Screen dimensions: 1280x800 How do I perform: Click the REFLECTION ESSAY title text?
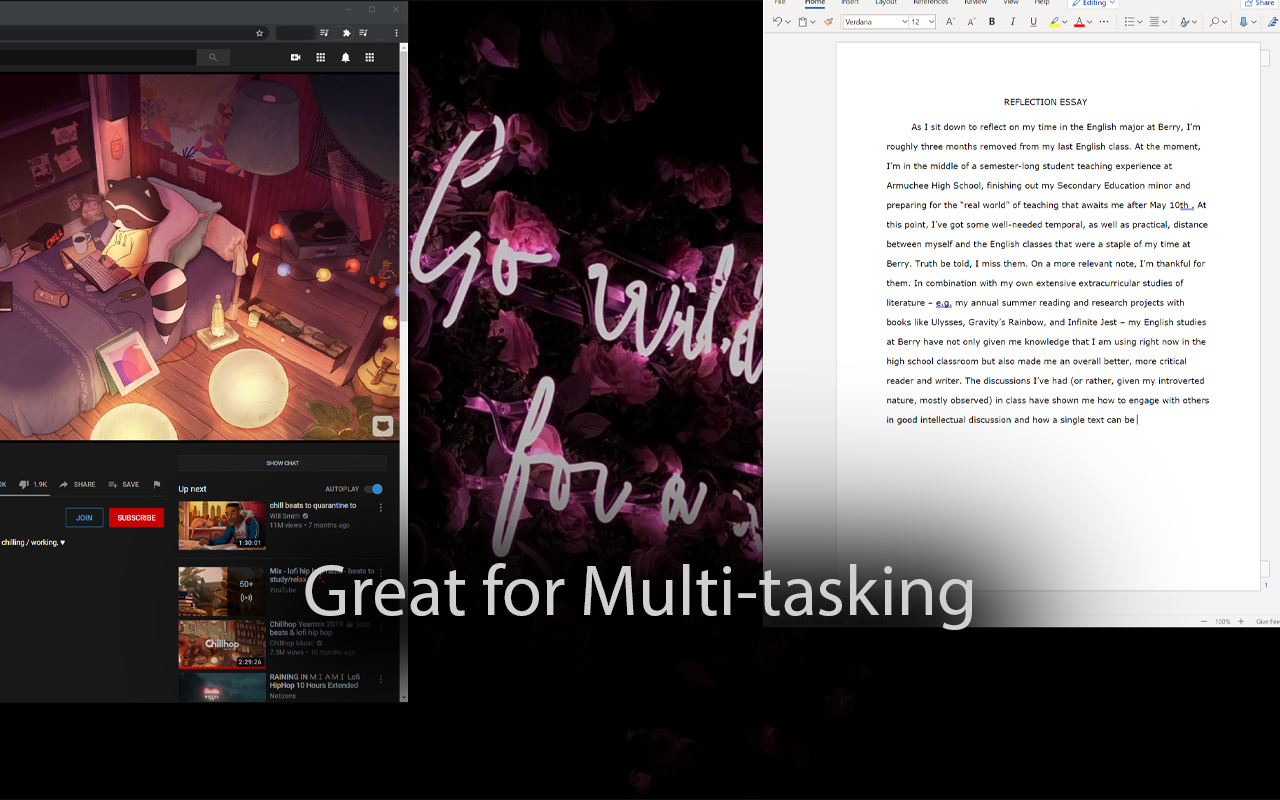pos(1045,102)
